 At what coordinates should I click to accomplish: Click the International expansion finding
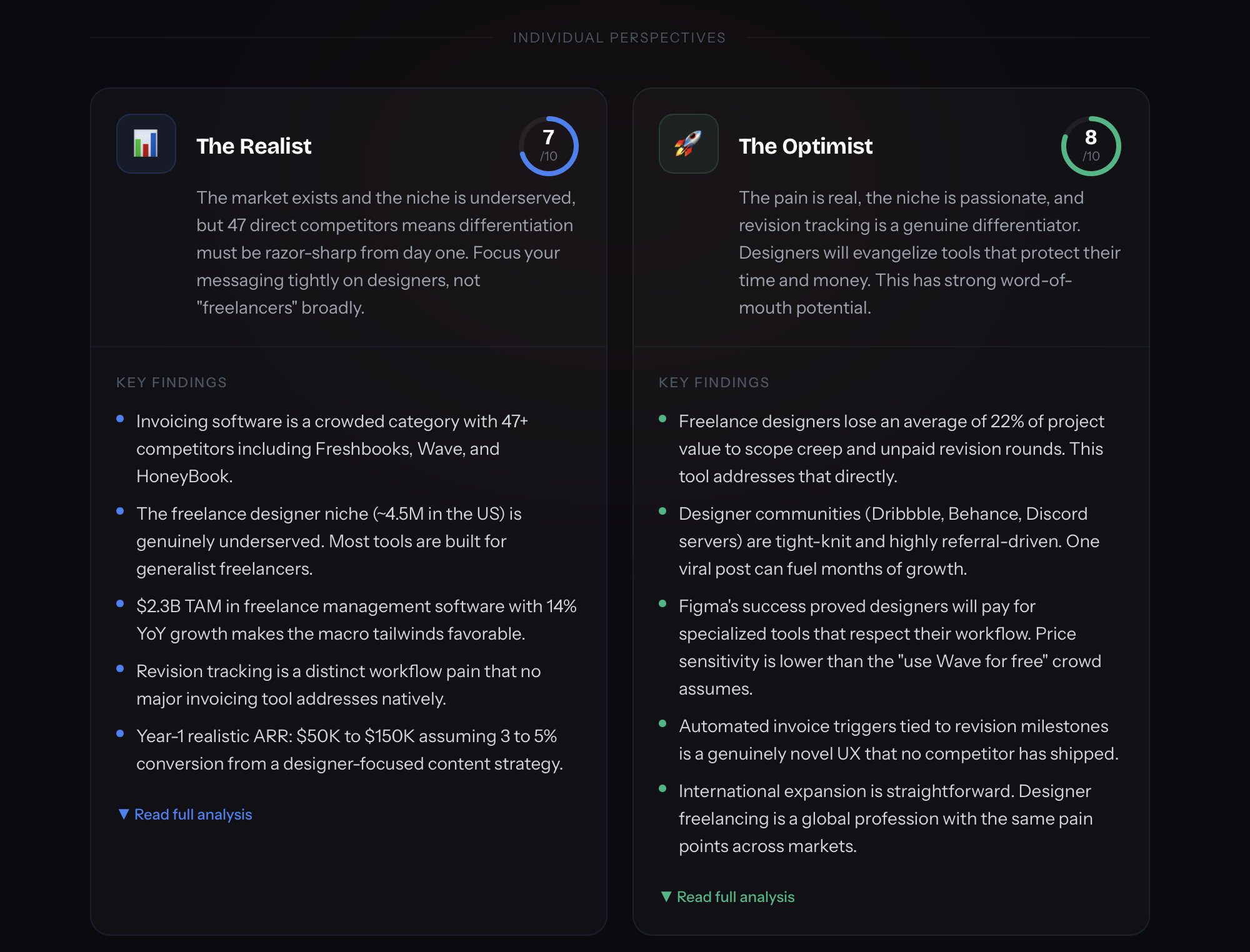pos(885,818)
